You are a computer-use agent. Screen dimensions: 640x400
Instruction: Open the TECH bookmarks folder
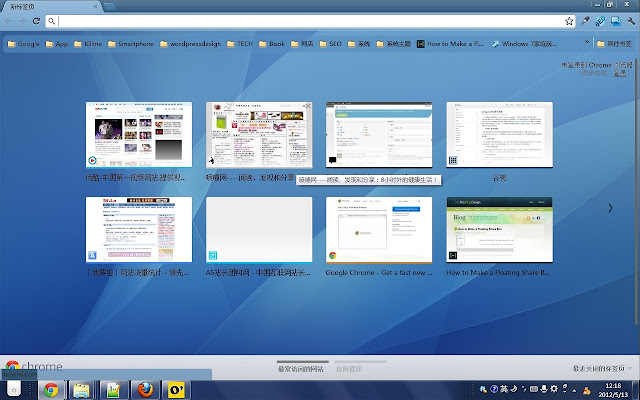(x=240, y=44)
